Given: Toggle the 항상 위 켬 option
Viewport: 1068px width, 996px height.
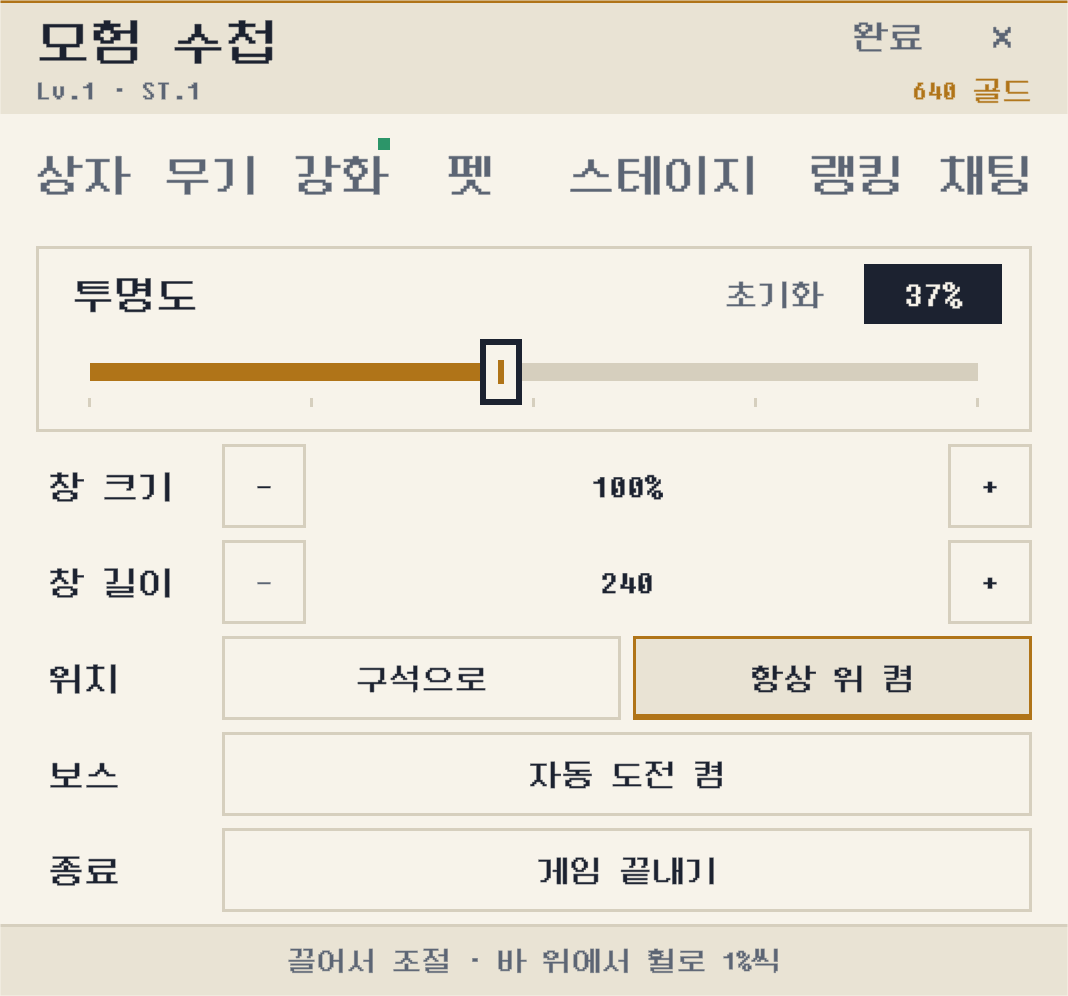Looking at the screenshot, I should coord(832,678).
